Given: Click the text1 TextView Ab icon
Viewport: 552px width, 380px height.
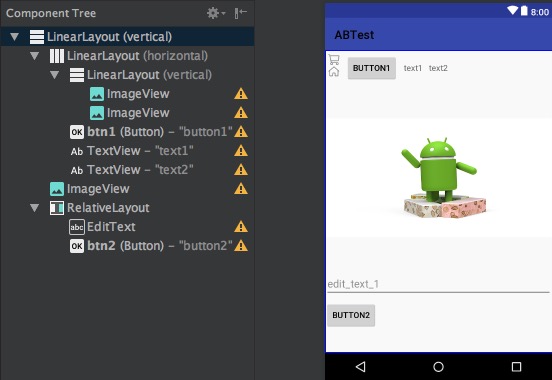Looking at the screenshot, I should coord(77,151).
